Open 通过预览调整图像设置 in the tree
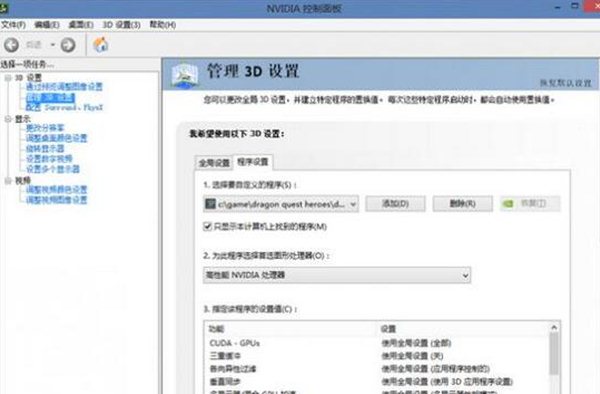Screen dimensions: 600x394 point(64,87)
